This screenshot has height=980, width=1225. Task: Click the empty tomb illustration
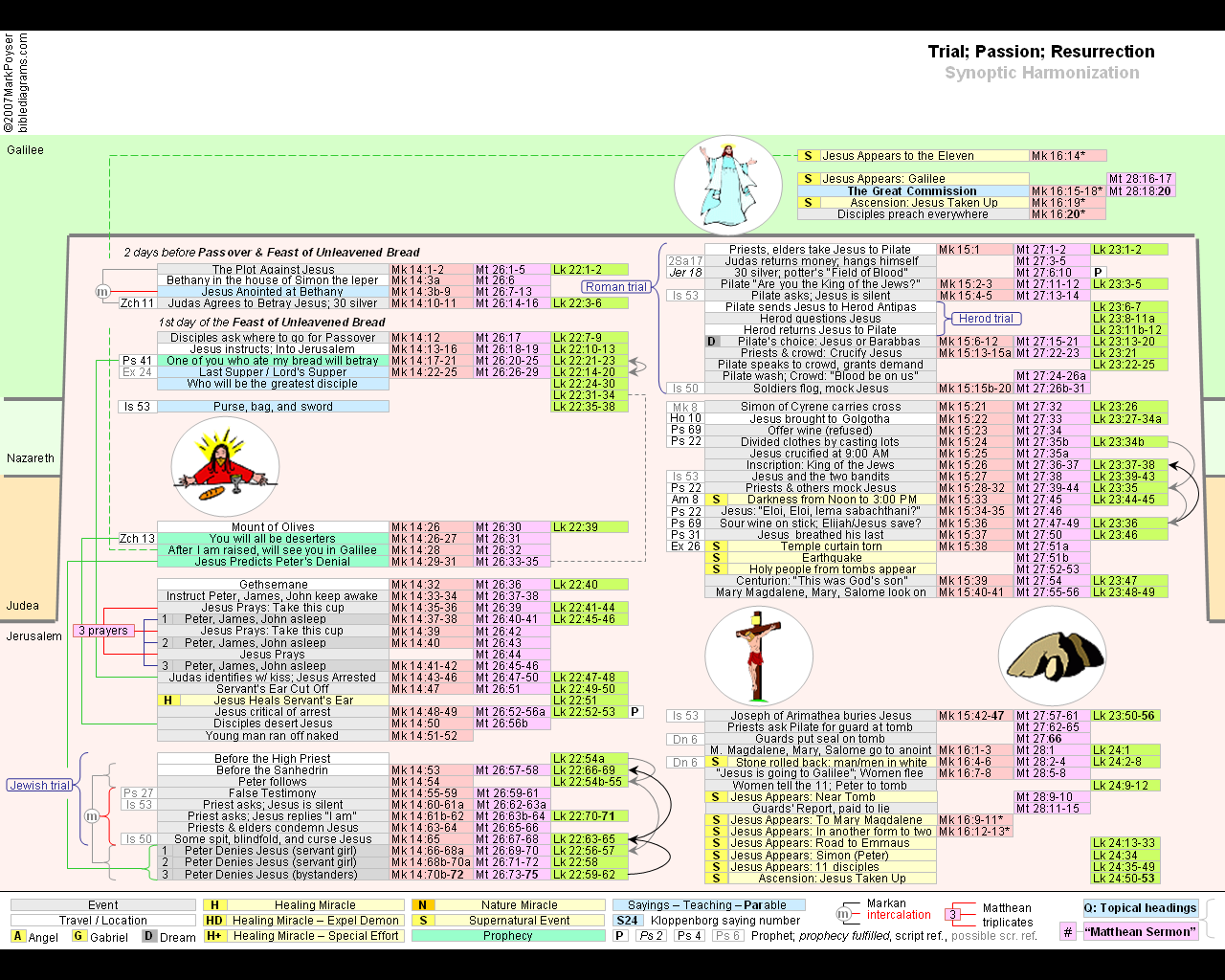[x=1052, y=656]
